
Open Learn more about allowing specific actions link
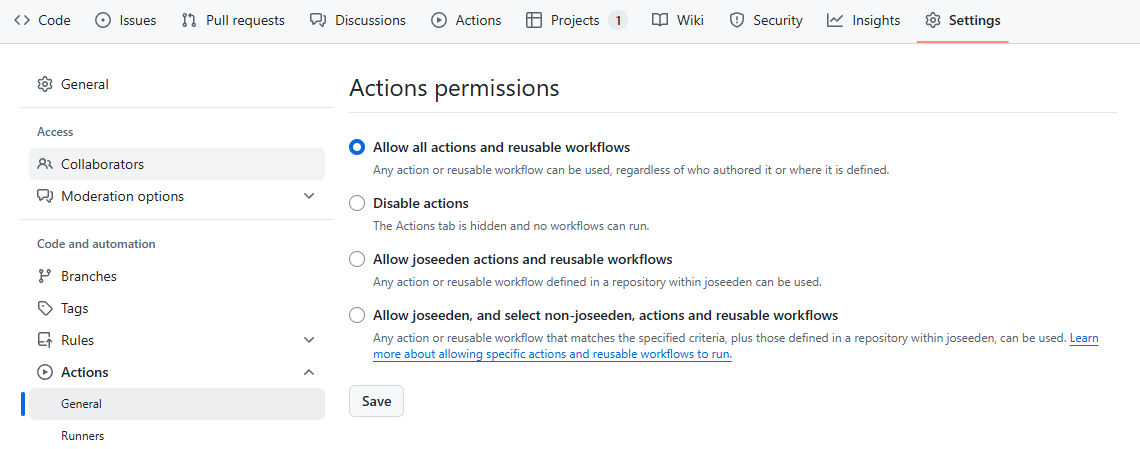click(x=735, y=347)
